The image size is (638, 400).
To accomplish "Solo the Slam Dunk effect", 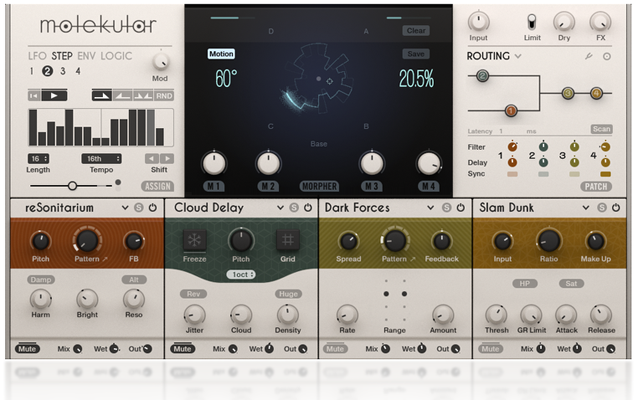I will click(602, 208).
